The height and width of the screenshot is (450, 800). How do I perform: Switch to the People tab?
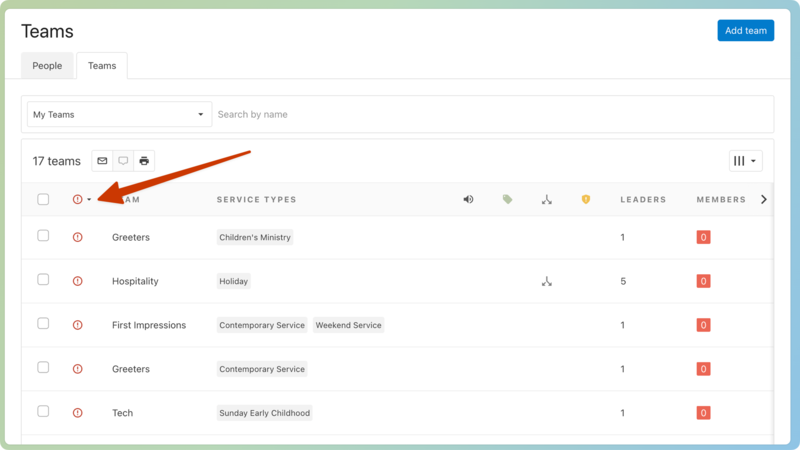click(x=47, y=66)
